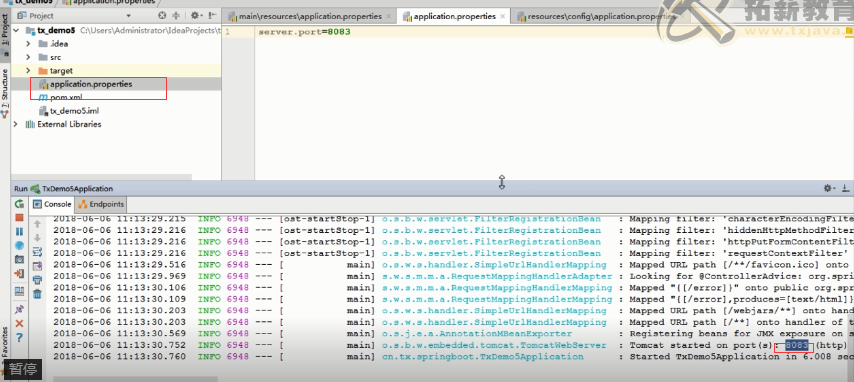Click the horizontal scrollbar under console

point(136,379)
